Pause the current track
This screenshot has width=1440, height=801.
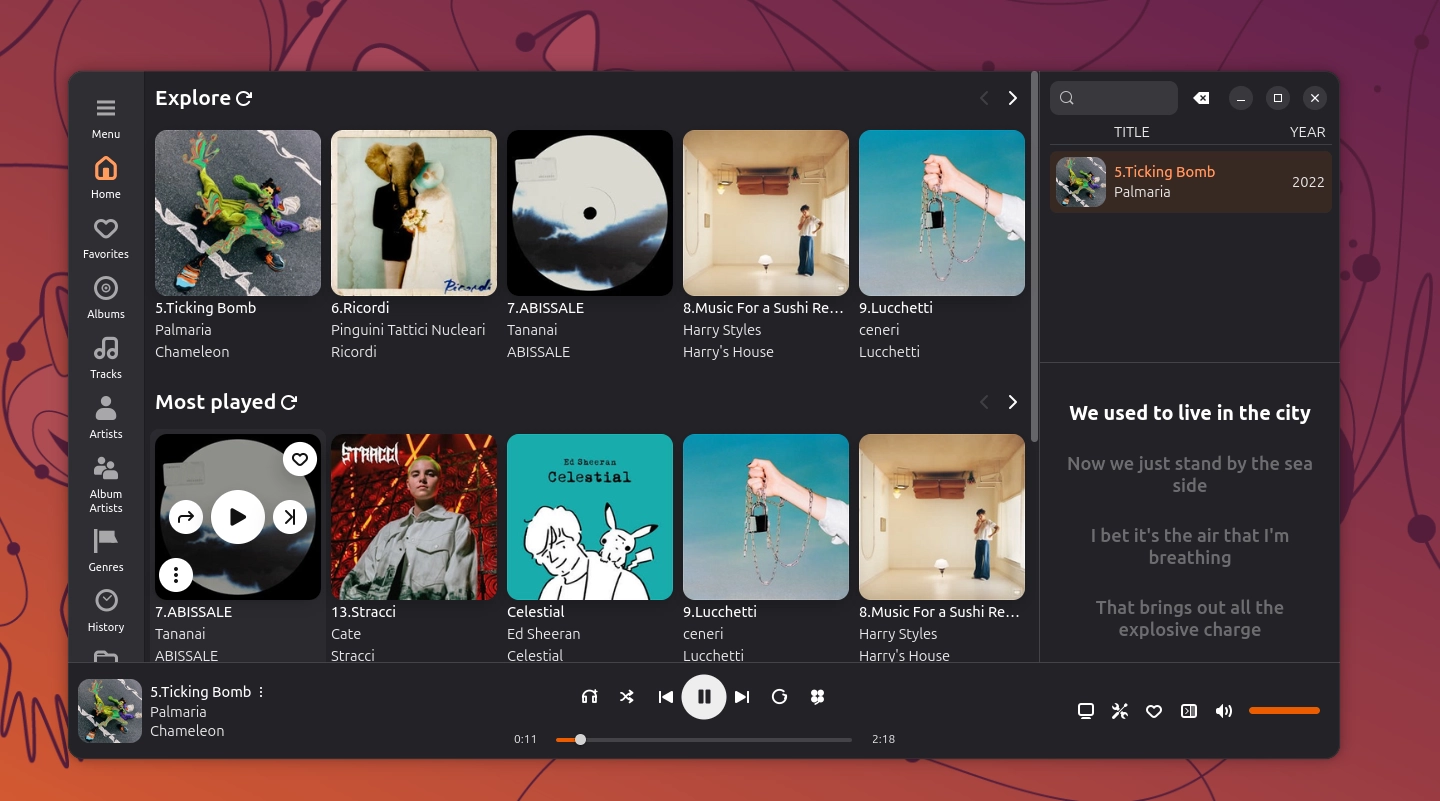[704, 697]
